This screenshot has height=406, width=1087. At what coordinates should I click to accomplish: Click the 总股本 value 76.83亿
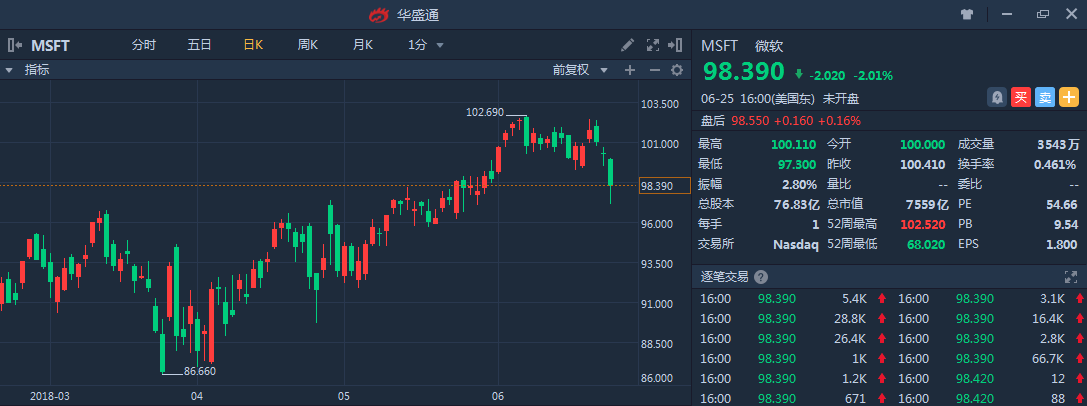tap(797, 204)
